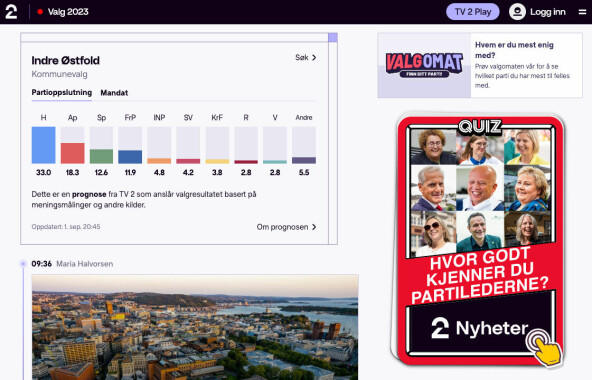Click the value 5.5 under Andre
592x380 pixels.
coord(304,173)
